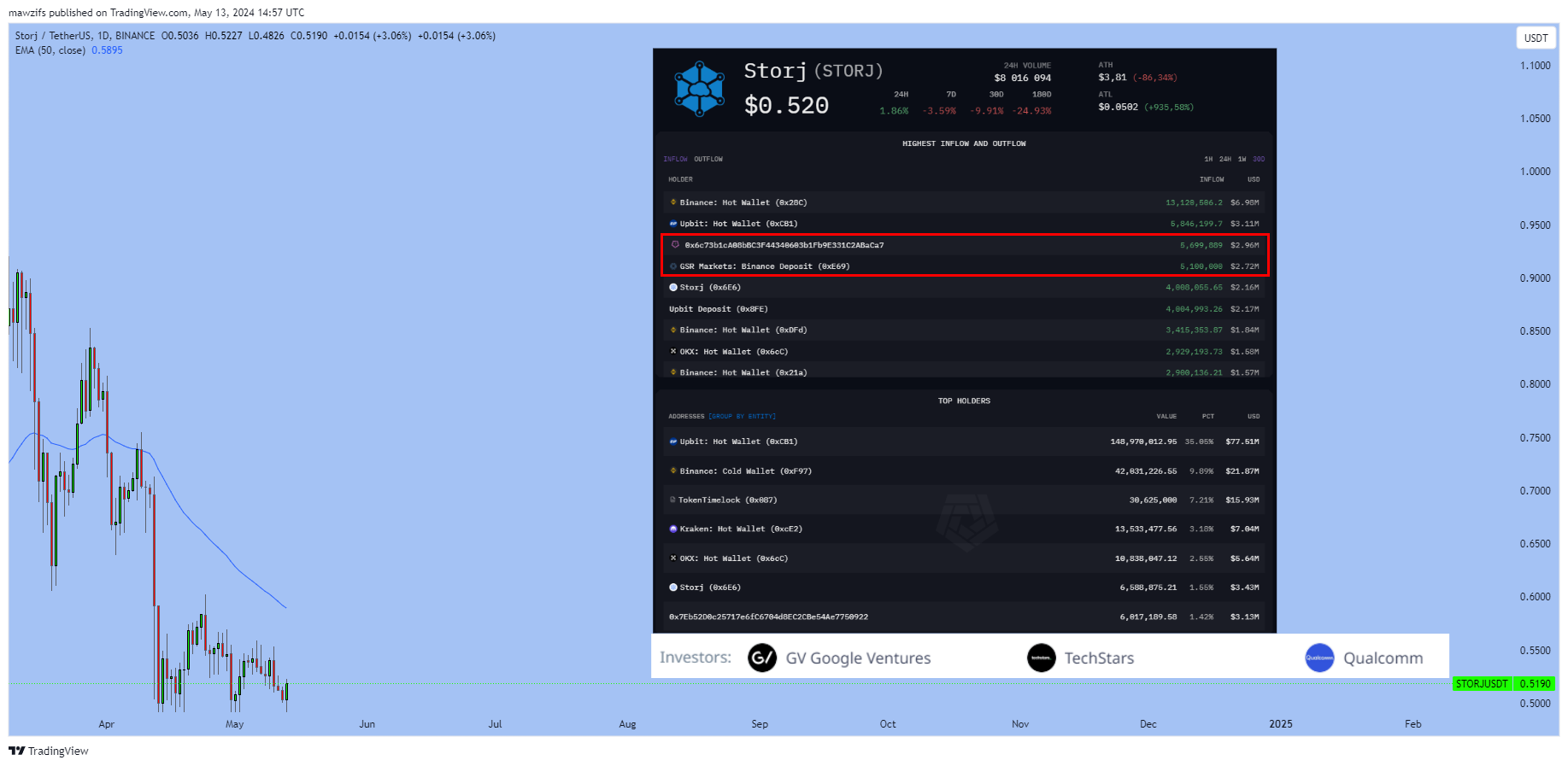Click the 24H volume value $8 016 094
The height and width of the screenshot is (766, 1568).
tap(1023, 78)
